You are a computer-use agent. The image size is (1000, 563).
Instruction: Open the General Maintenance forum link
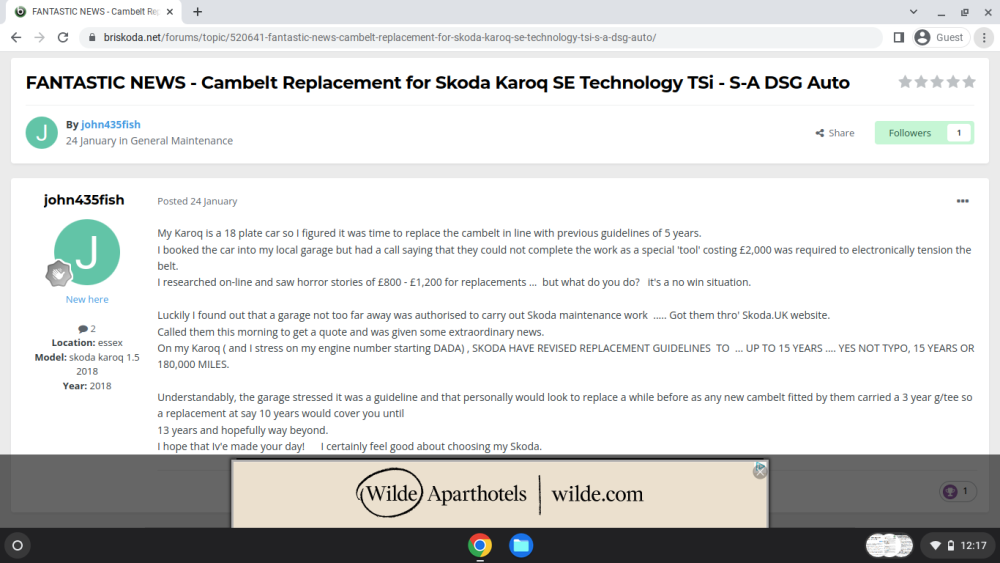181,140
